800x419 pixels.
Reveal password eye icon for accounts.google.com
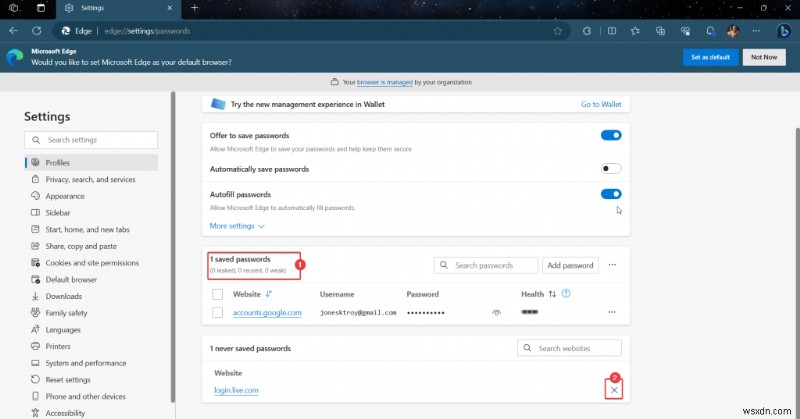click(x=496, y=312)
